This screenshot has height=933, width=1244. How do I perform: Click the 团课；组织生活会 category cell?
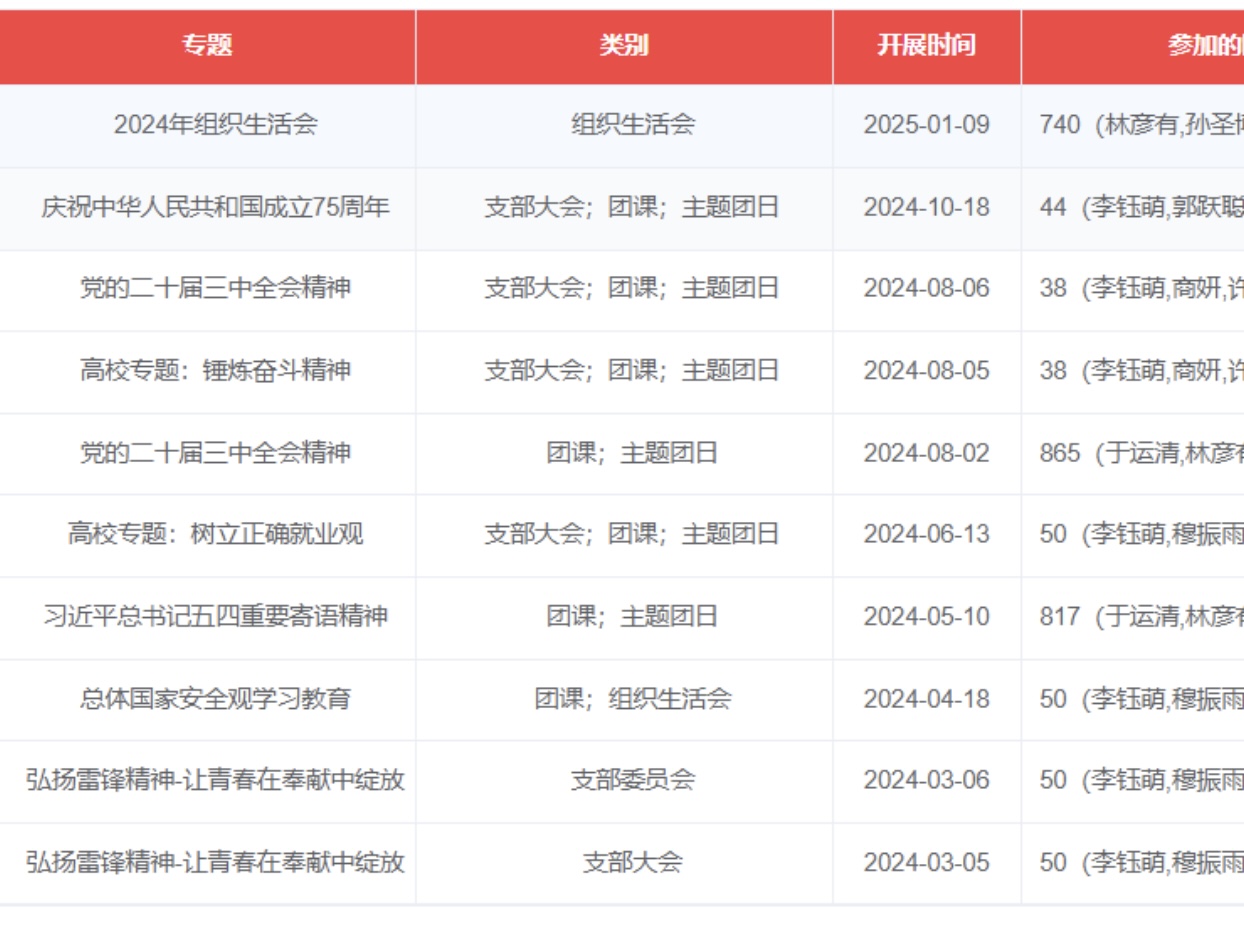point(632,699)
